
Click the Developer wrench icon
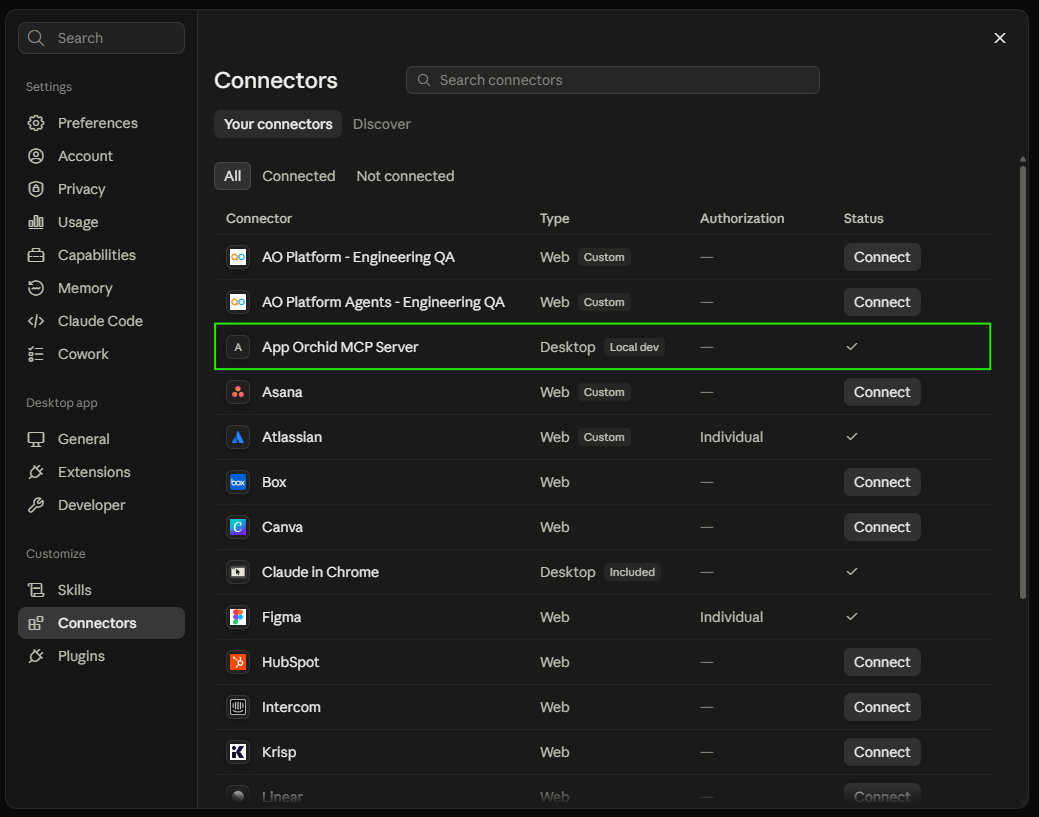[36, 506]
